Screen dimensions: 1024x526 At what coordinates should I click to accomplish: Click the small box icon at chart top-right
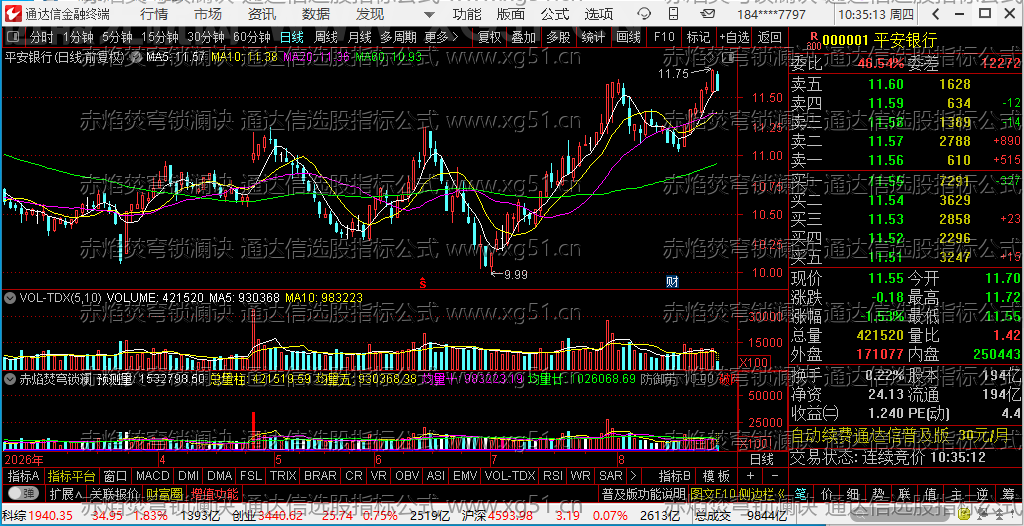pos(728,58)
